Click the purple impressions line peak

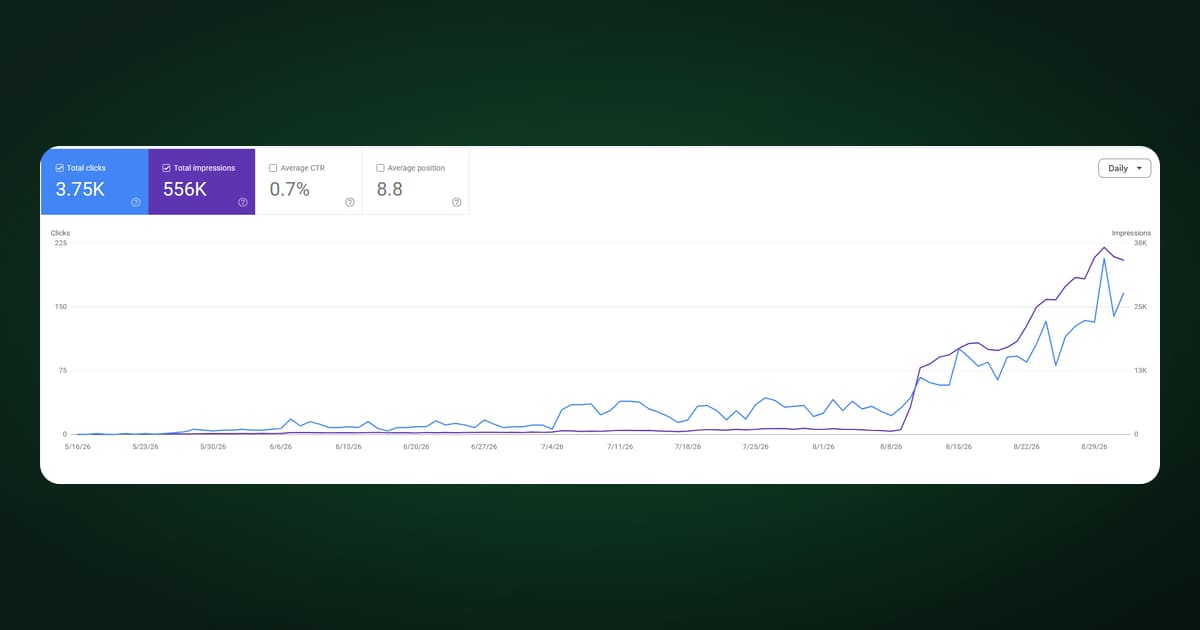1104,247
